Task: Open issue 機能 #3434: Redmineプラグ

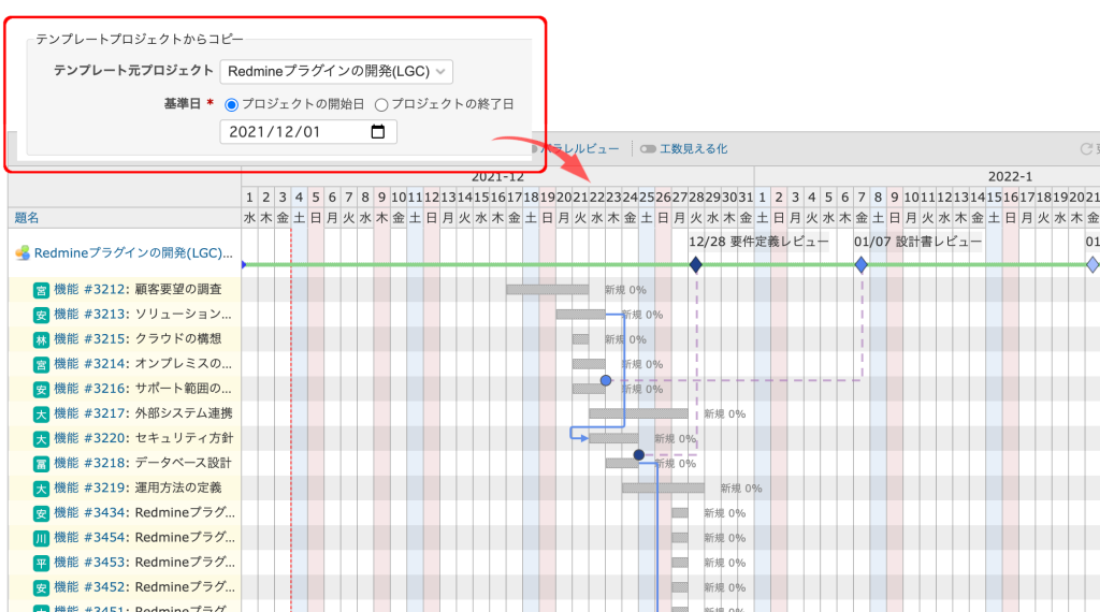Action: point(145,512)
